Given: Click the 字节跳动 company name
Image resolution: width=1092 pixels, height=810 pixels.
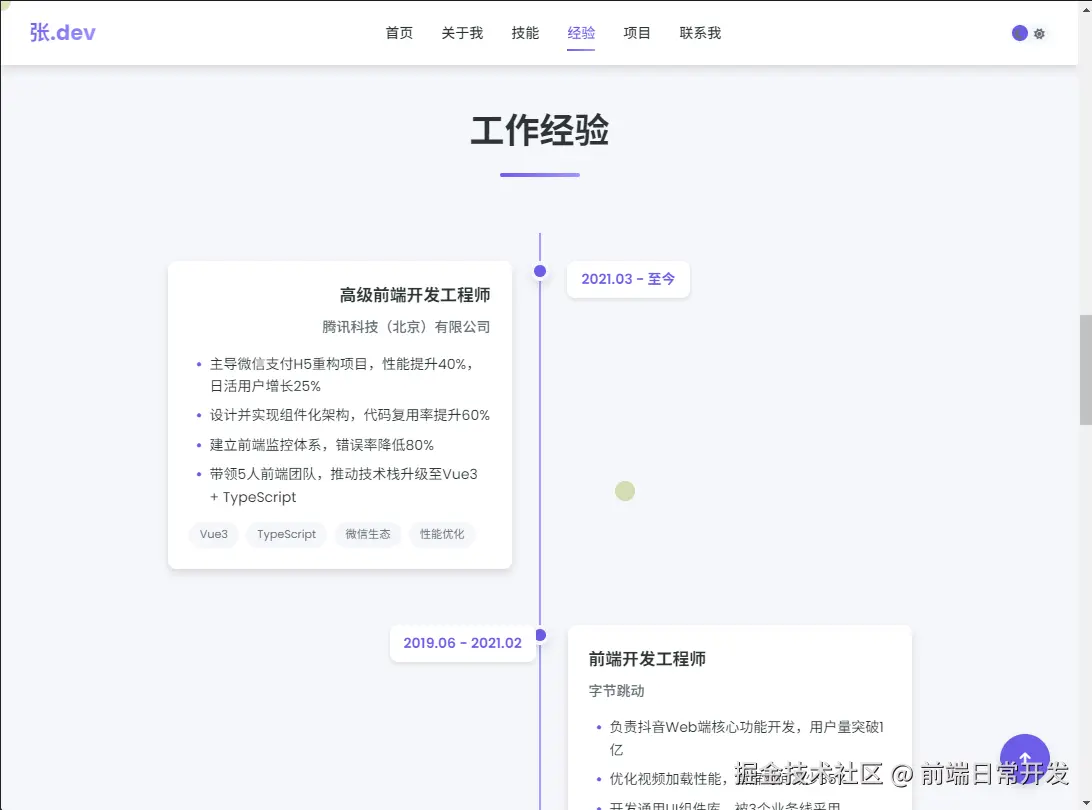Looking at the screenshot, I should (x=616, y=691).
